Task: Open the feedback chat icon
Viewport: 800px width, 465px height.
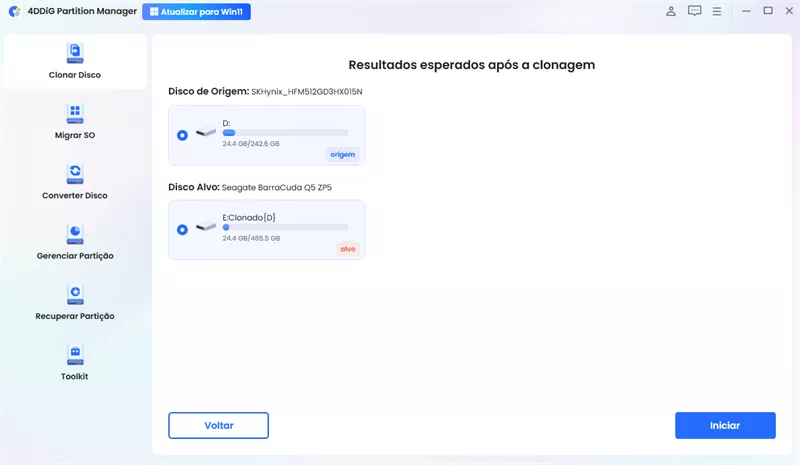Action: click(x=694, y=11)
